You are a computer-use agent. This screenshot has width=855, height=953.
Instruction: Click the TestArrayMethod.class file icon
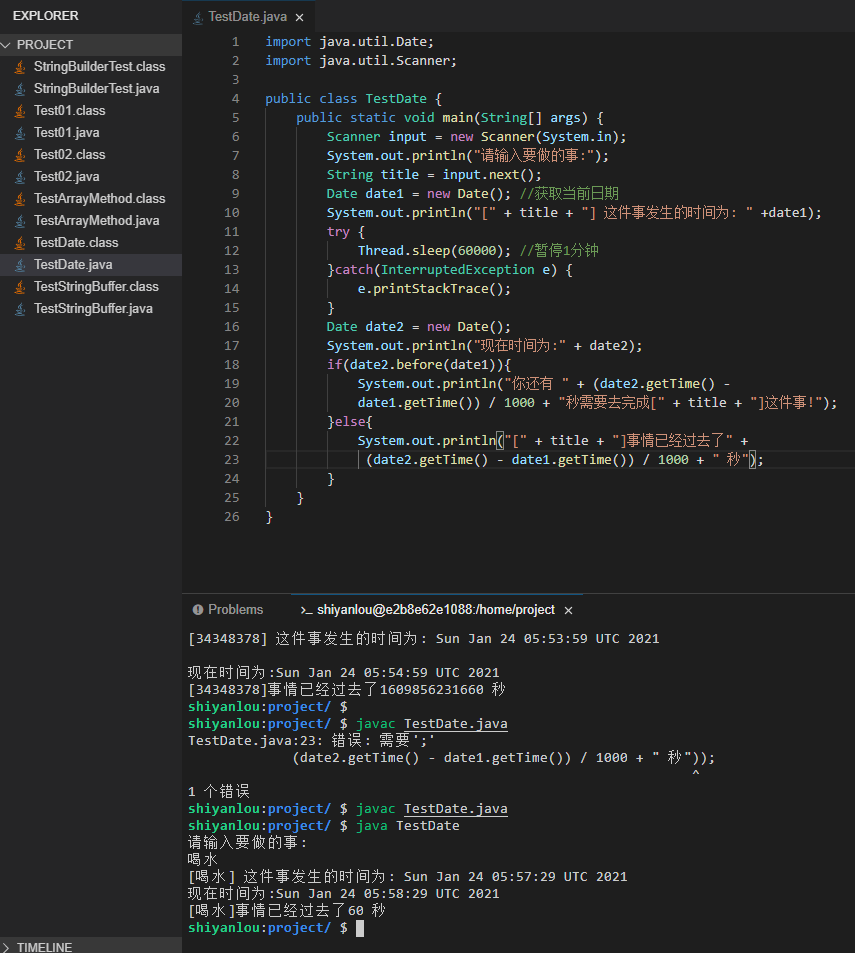pos(20,199)
